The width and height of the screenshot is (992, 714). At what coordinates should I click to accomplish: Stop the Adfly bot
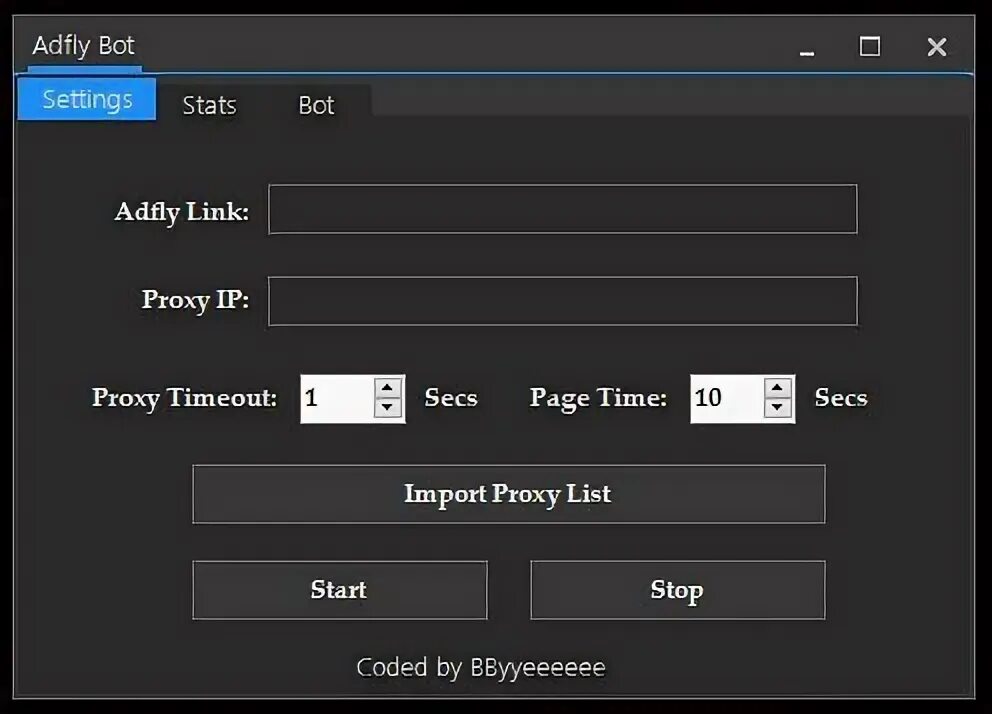coord(678,589)
